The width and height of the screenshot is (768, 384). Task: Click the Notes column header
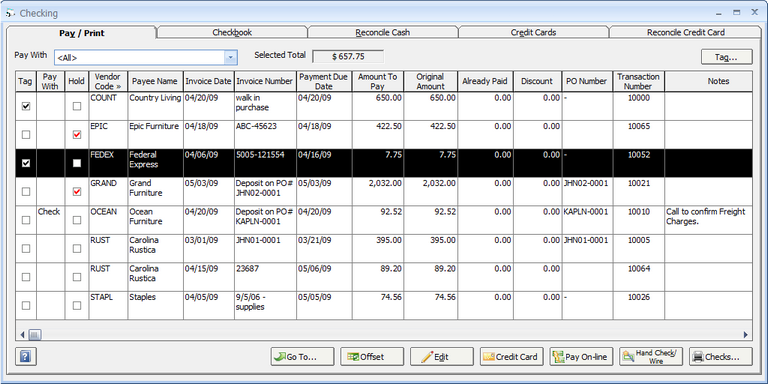[708, 81]
